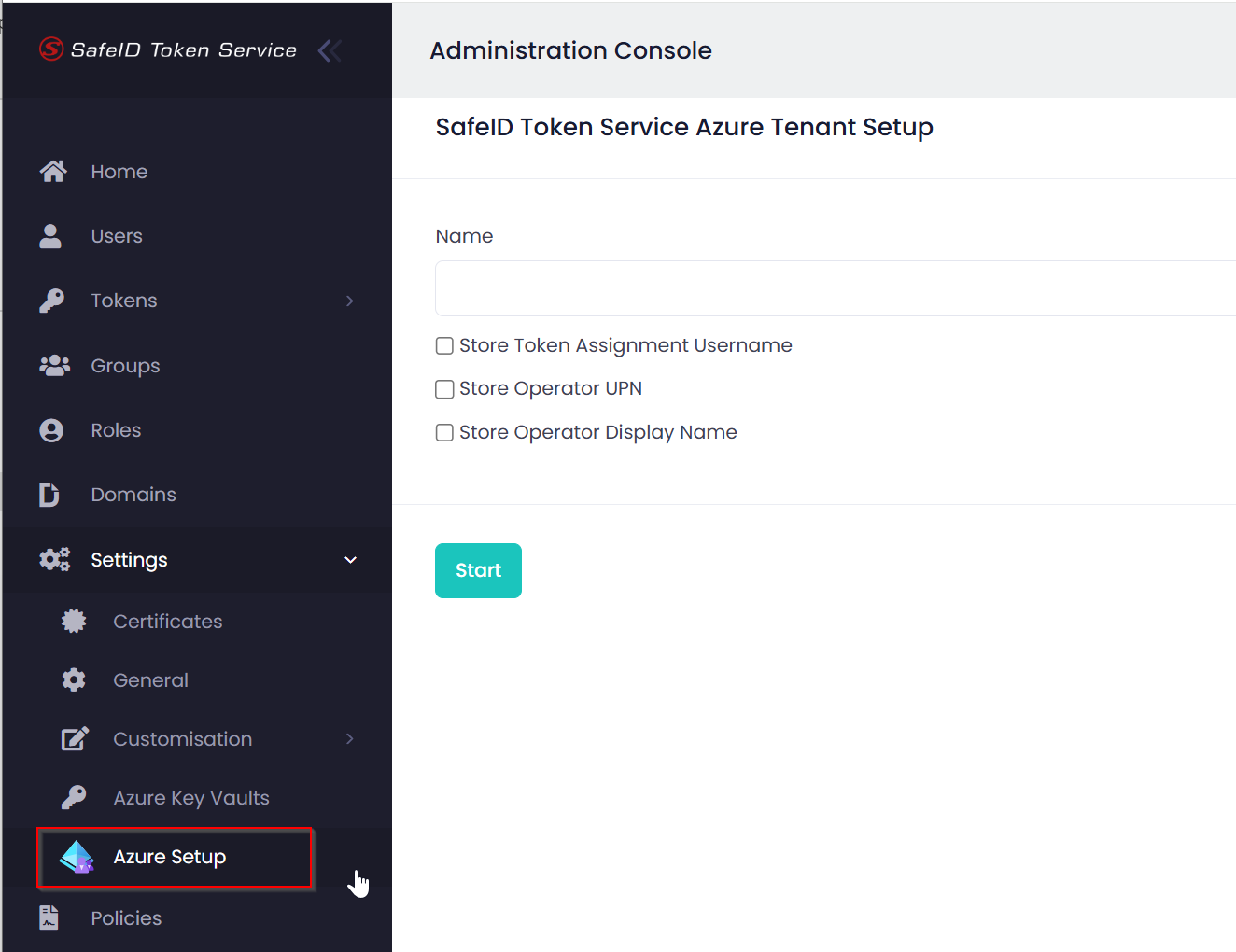Tick the Store Operator UPN checkbox
This screenshot has width=1236, height=952.
click(x=445, y=389)
